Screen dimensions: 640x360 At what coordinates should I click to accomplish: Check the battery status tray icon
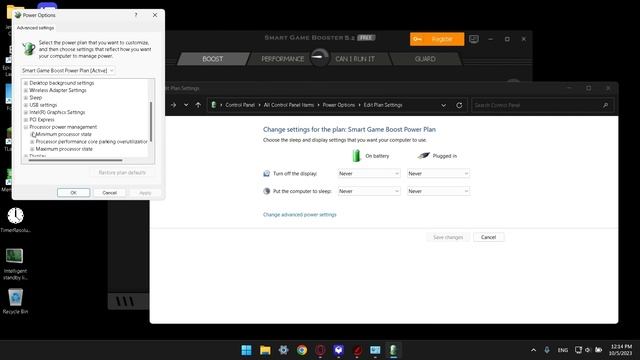pyautogui.click(x=598, y=350)
